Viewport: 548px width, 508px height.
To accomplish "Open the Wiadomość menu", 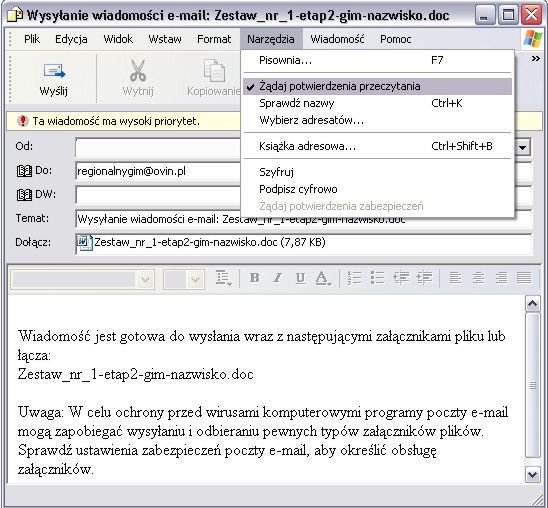I will [x=337, y=39].
